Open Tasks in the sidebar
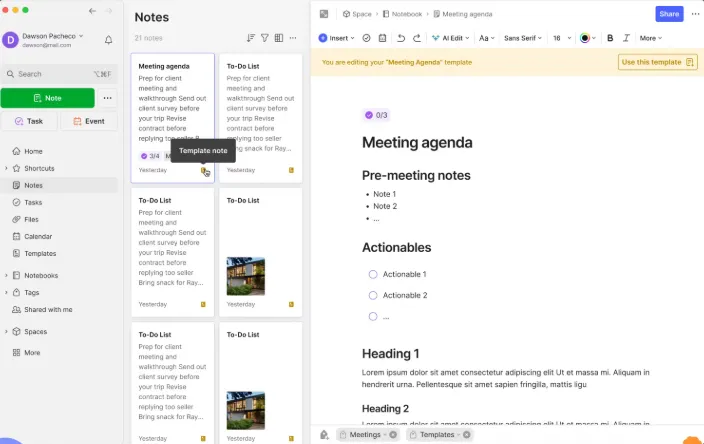This screenshot has width=704, height=444. [x=33, y=202]
